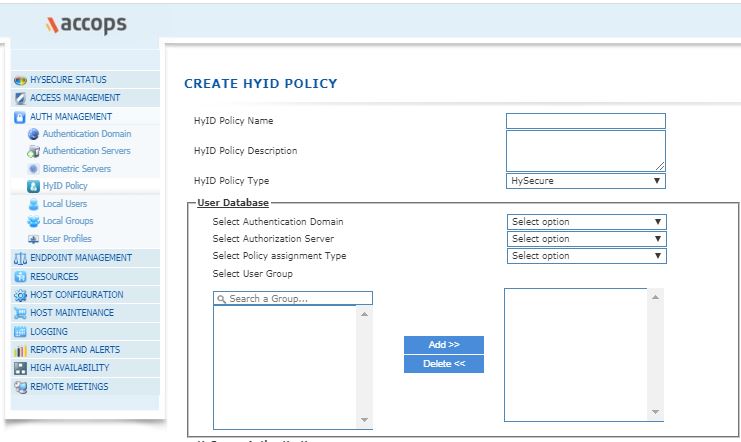The image size is (741, 442).
Task: Click the Add >> button
Action: (x=444, y=345)
